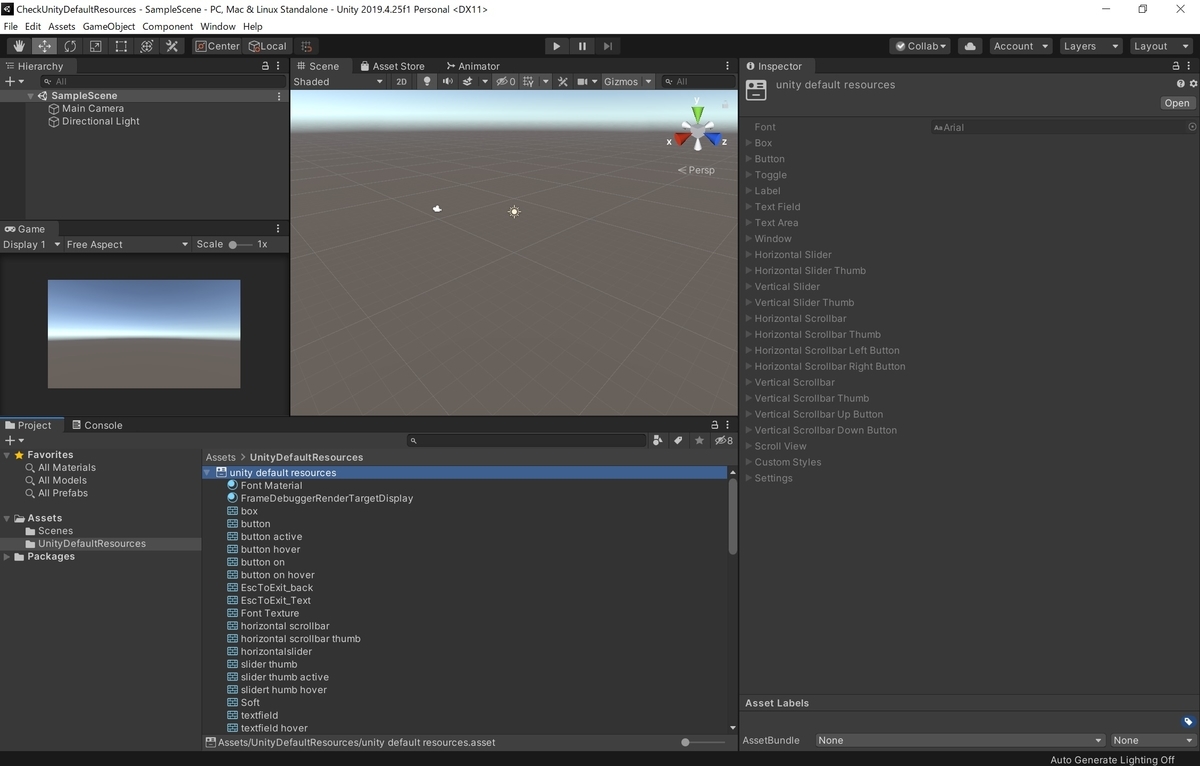Click the Inspector help icon

point(1180,85)
